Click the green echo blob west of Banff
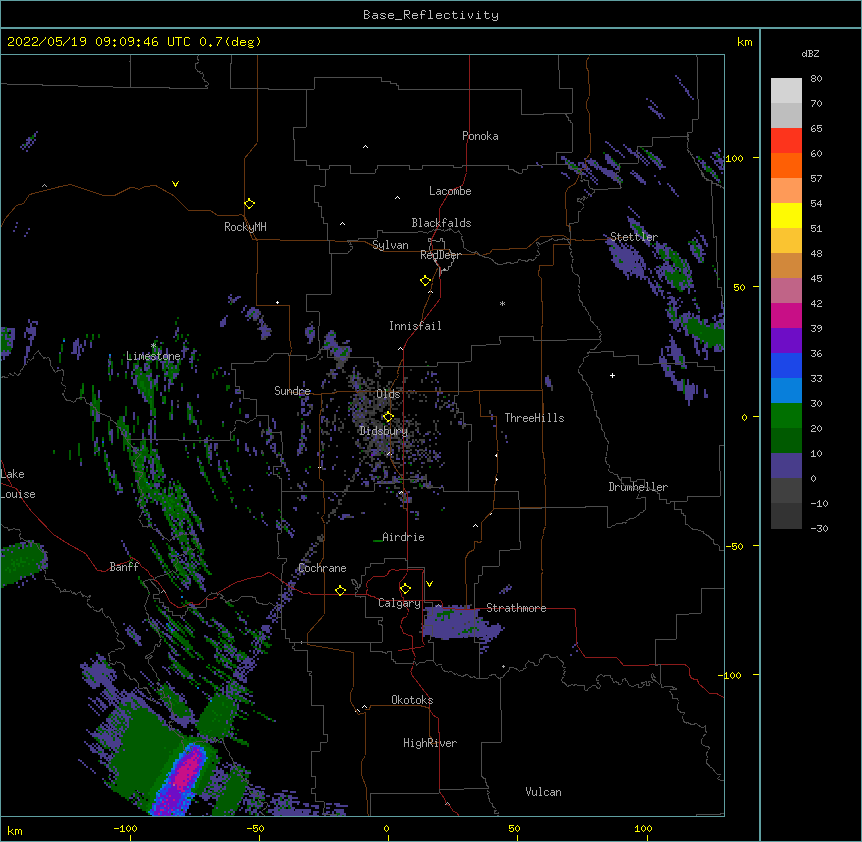 tap(22, 562)
